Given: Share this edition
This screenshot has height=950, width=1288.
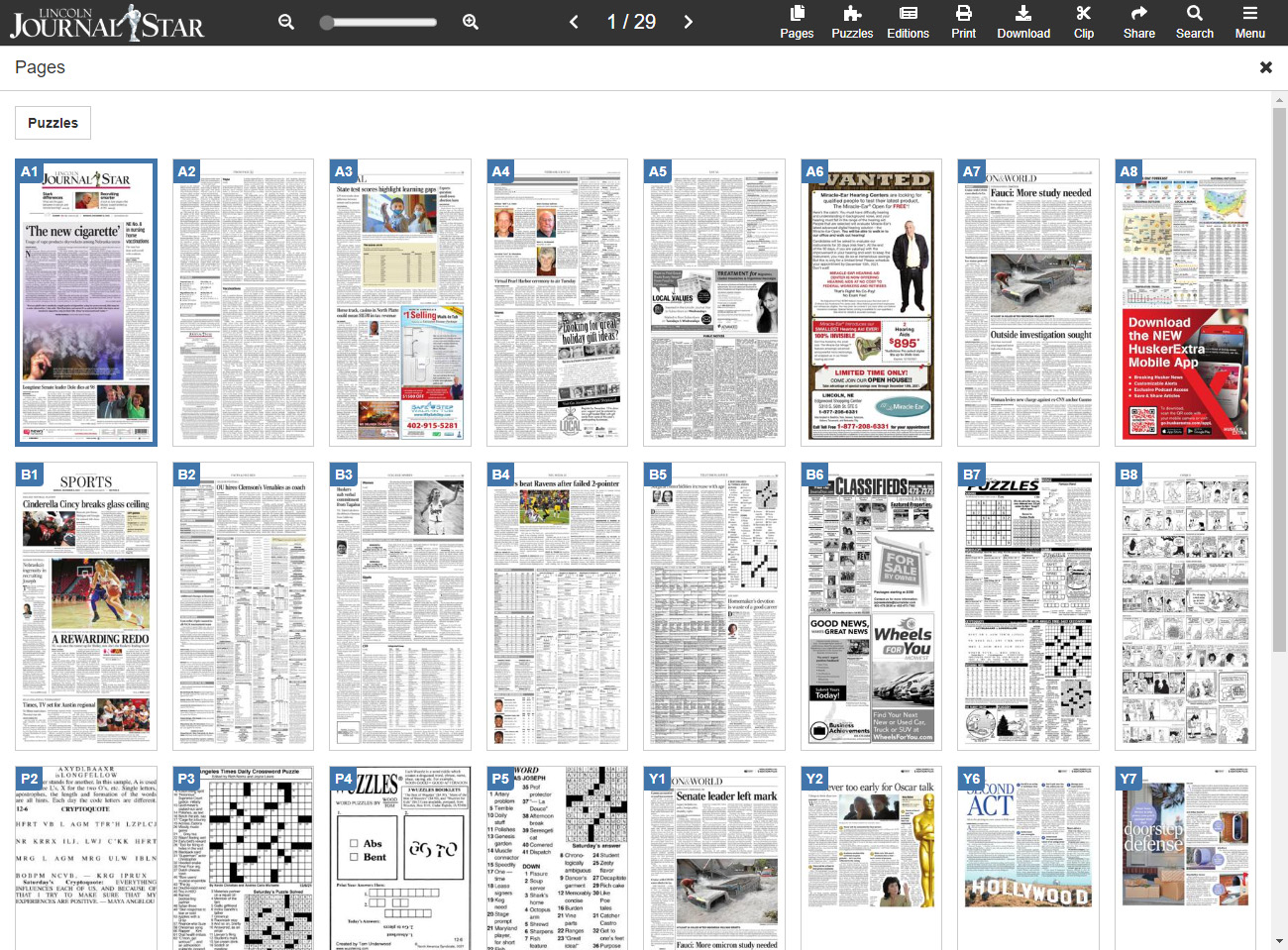Looking at the screenshot, I should [1138, 22].
